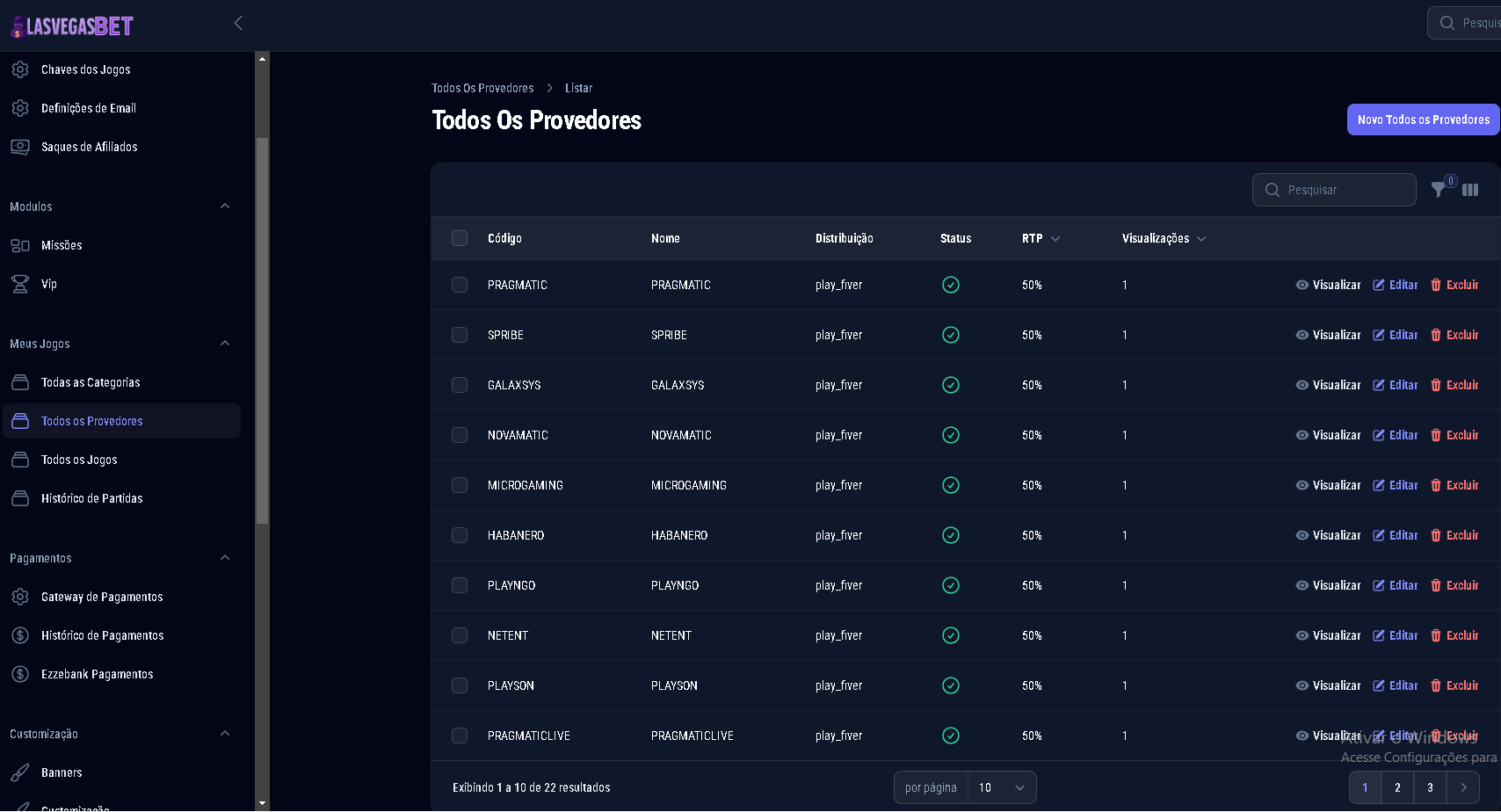Click trash icon for SPRIBE row
This screenshot has width=1501, height=812.
tap(1436, 335)
